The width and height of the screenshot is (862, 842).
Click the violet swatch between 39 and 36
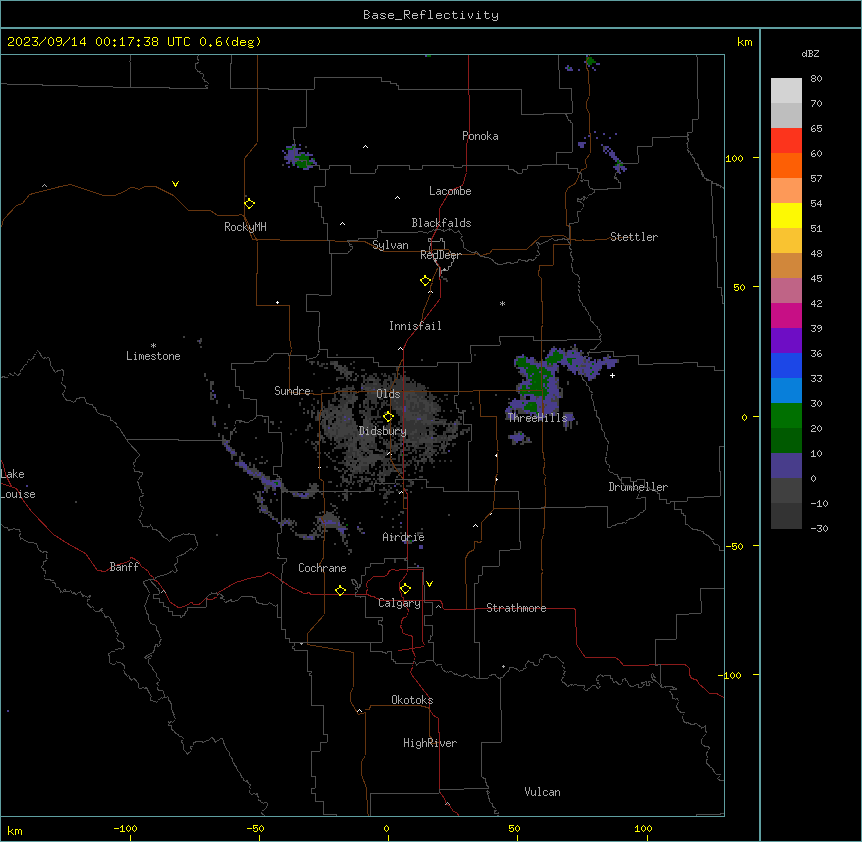coord(786,341)
